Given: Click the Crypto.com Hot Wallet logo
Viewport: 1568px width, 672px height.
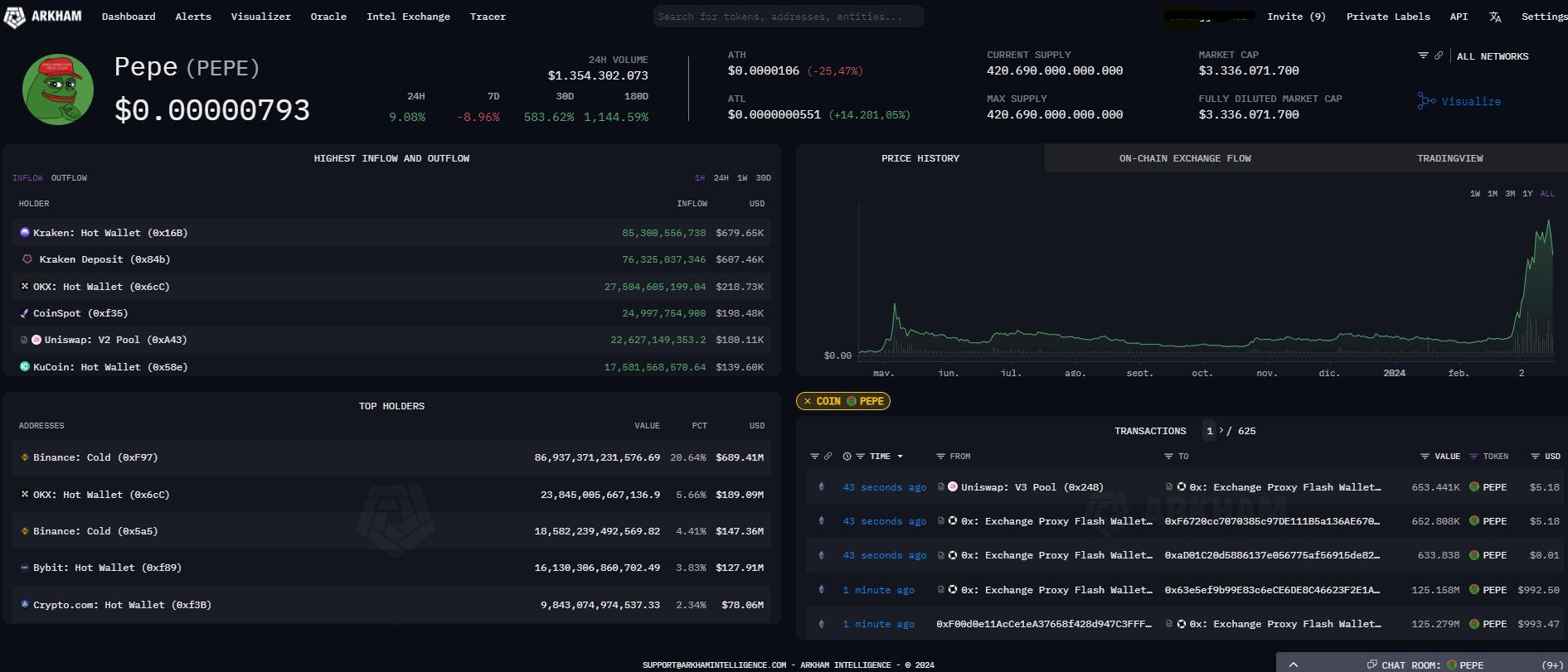Looking at the screenshot, I should point(25,605).
